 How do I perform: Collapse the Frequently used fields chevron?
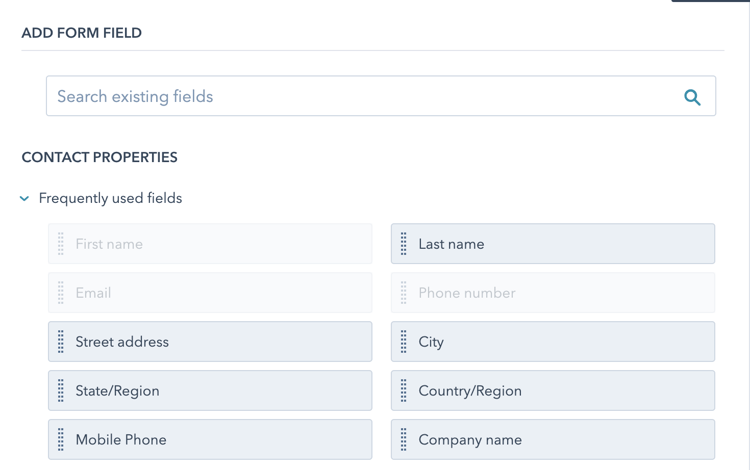tap(25, 199)
